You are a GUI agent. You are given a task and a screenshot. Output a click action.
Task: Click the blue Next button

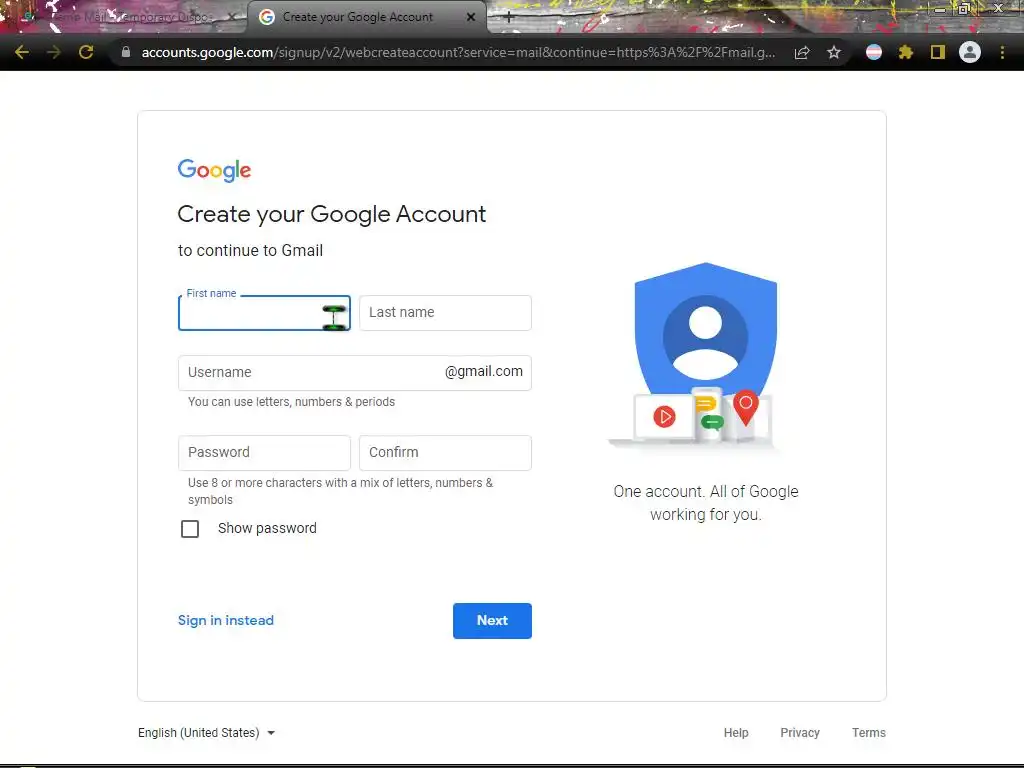(492, 620)
